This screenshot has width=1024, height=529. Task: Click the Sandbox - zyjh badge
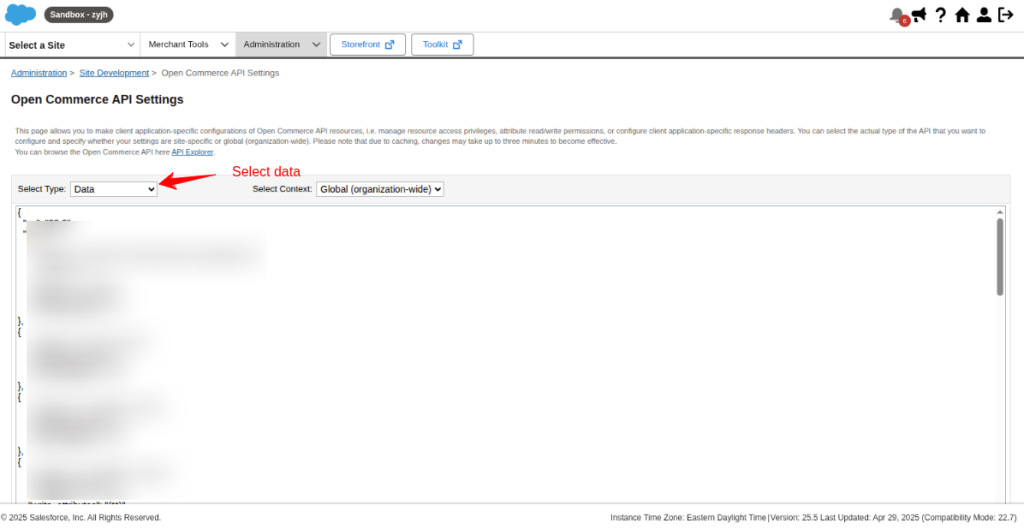tap(79, 15)
